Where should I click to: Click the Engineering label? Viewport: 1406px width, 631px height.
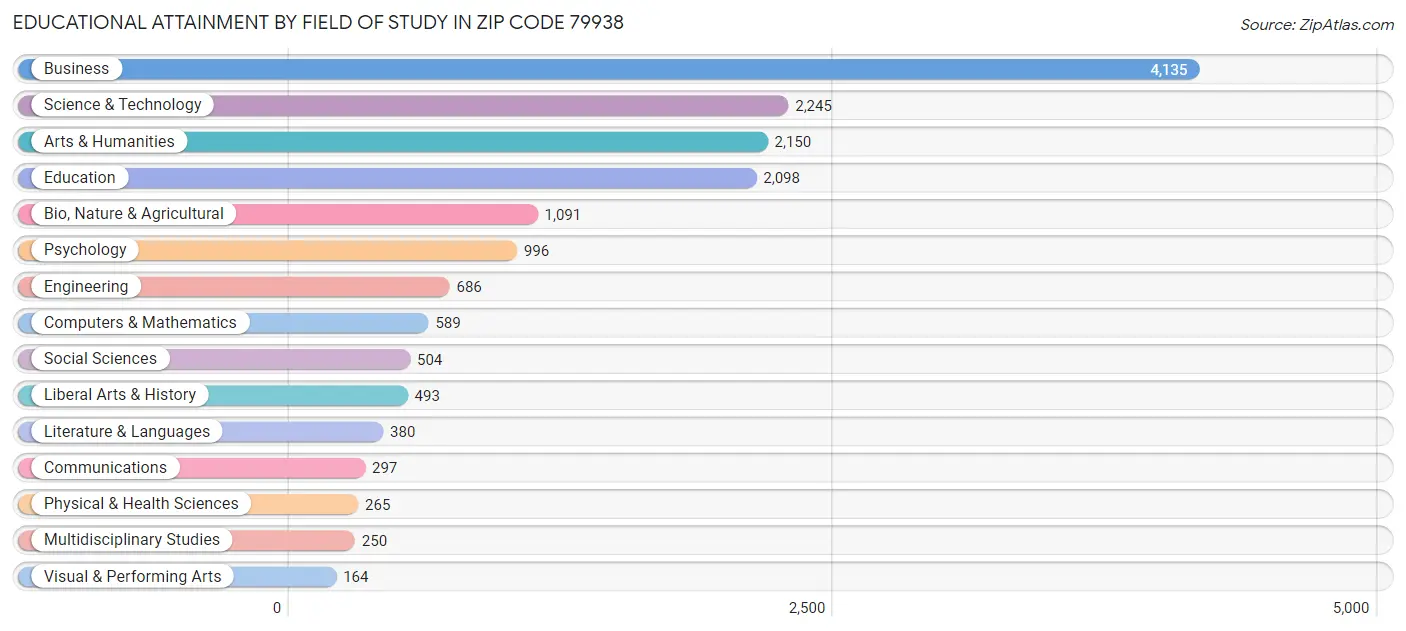(x=86, y=287)
